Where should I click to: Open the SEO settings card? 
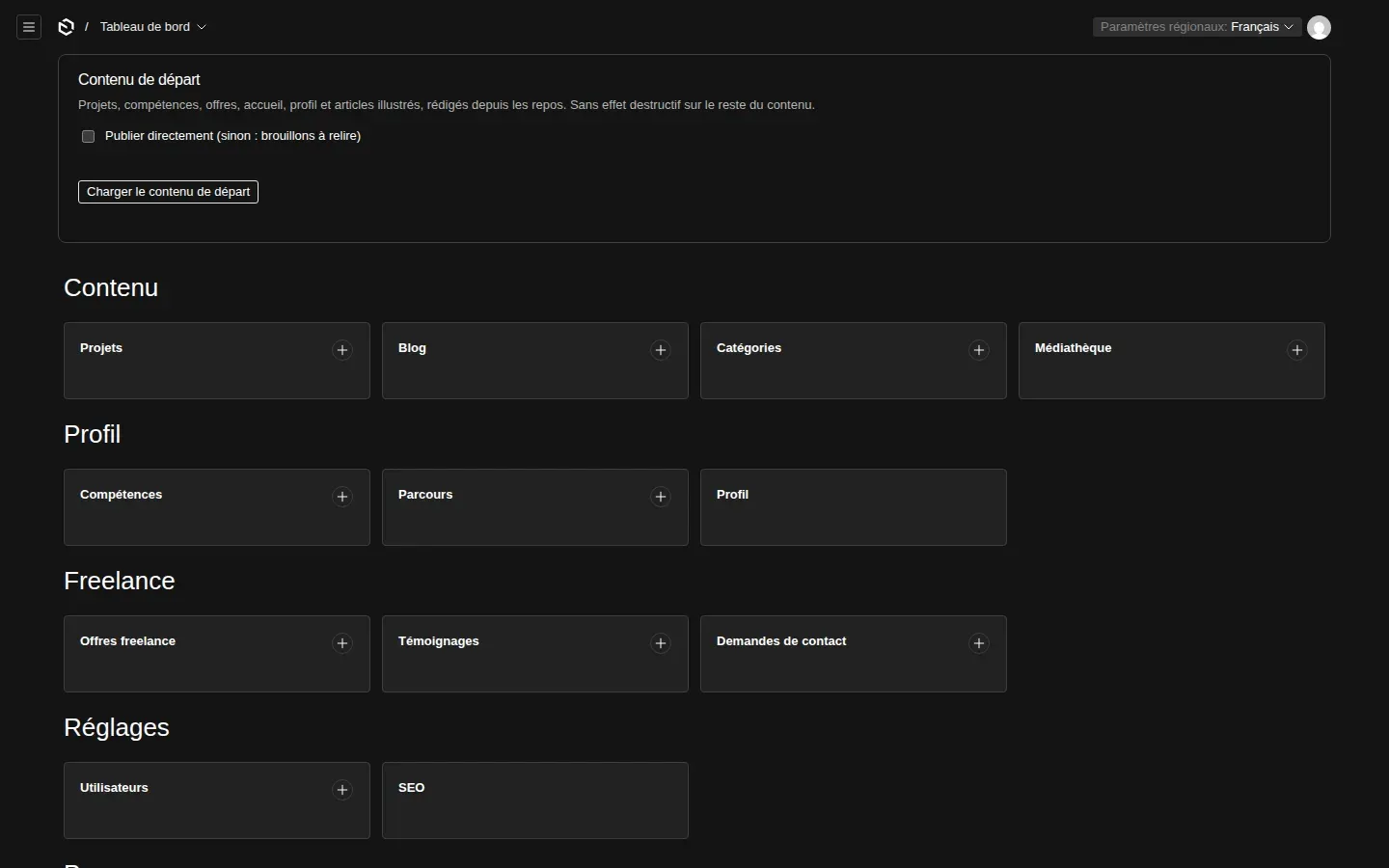pyautogui.click(x=535, y=800)
